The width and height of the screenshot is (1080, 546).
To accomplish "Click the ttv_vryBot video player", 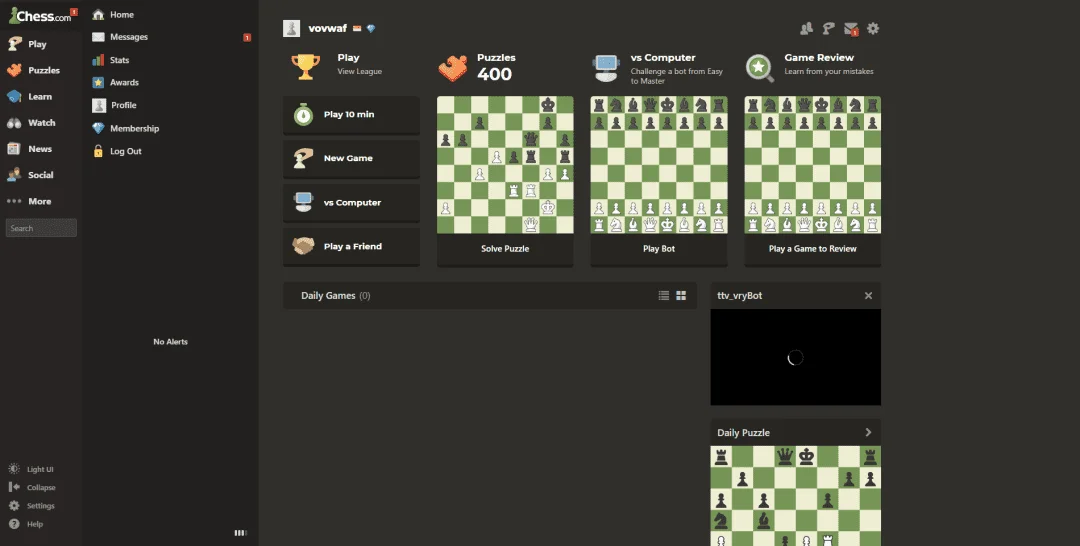I will pyautogui.click(x=796, y=357).
